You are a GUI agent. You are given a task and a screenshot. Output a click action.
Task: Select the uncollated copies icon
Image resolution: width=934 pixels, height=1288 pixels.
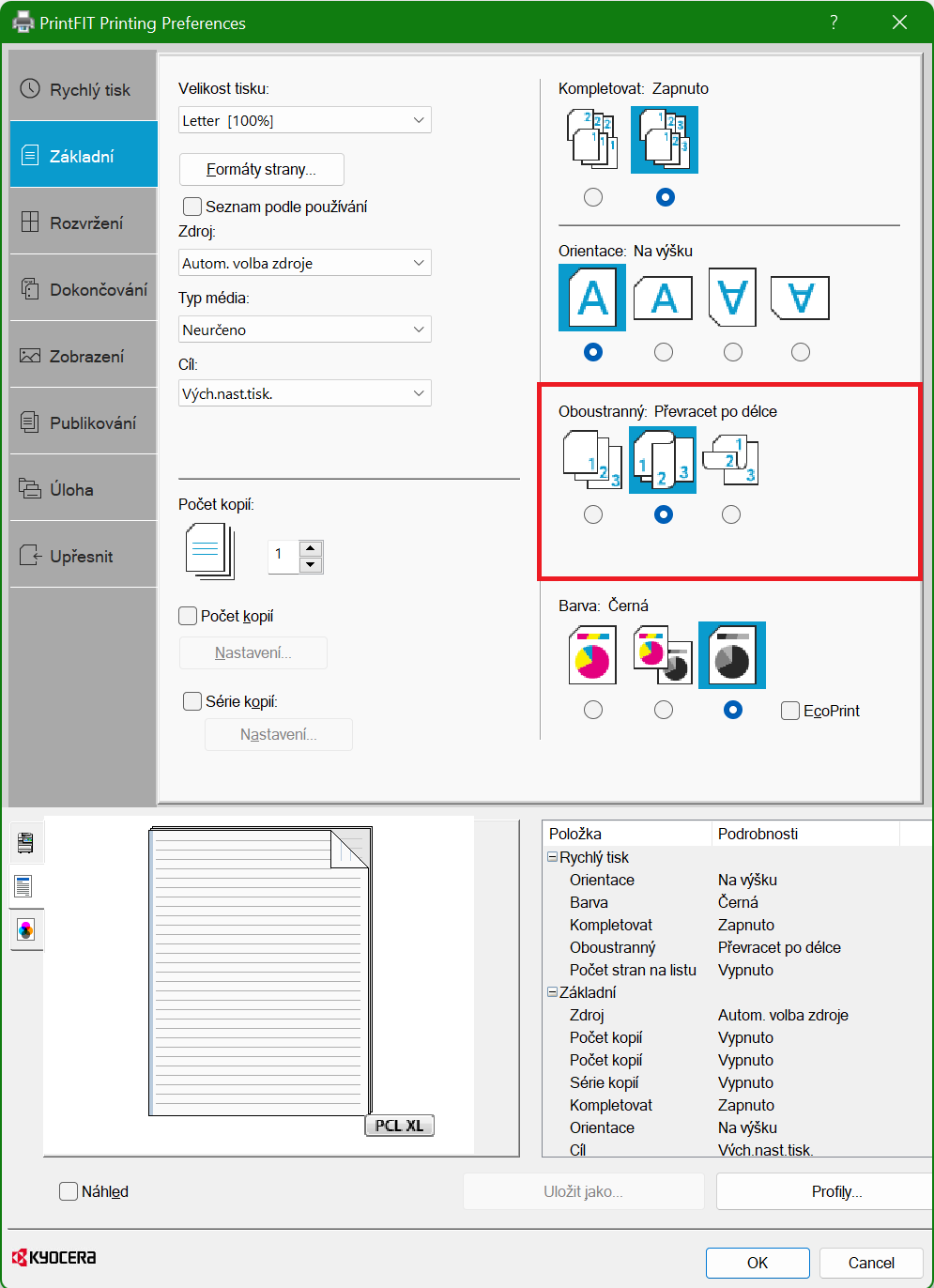pos(592,139)
